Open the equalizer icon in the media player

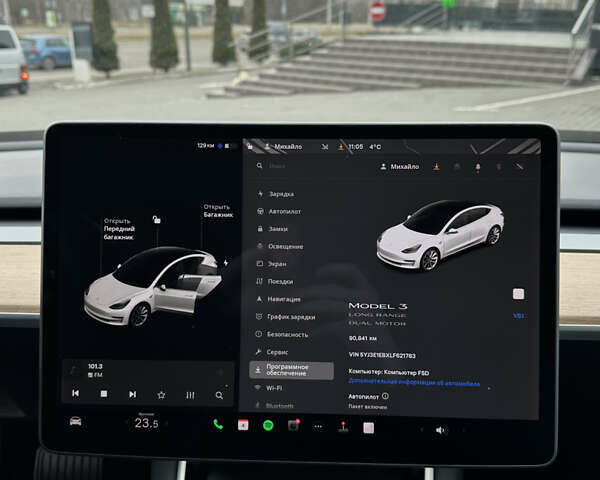(x=190, y=395)
